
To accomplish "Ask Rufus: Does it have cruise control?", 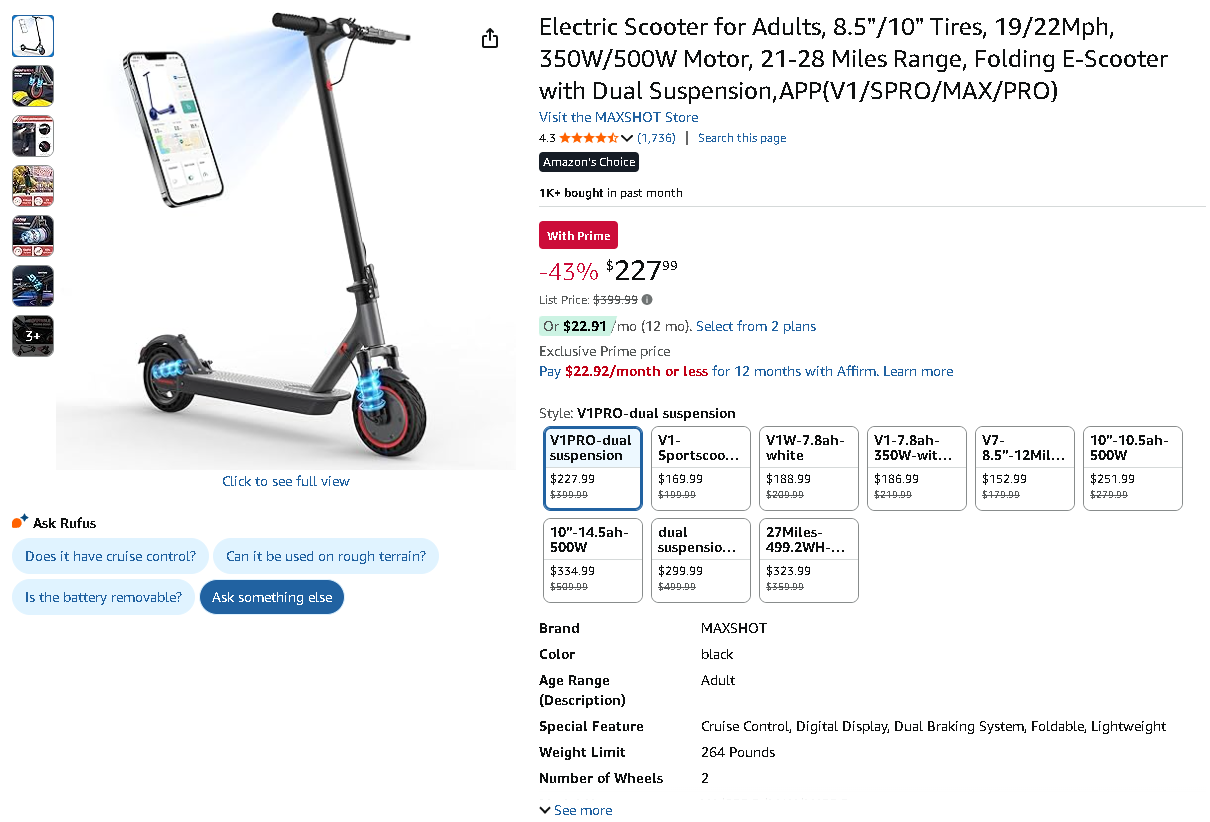I will [x=110, y=556].
